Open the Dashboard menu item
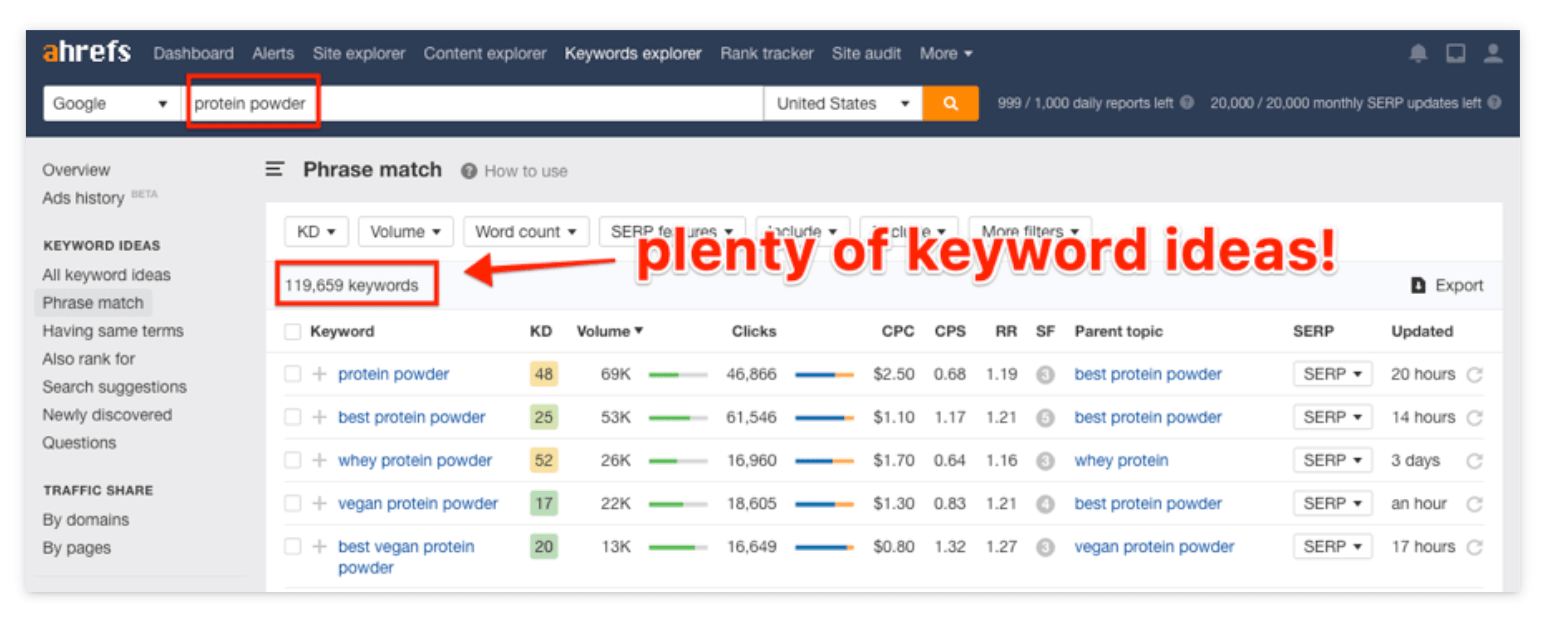This screenshot has width=1548, height=624. point(193,53)
